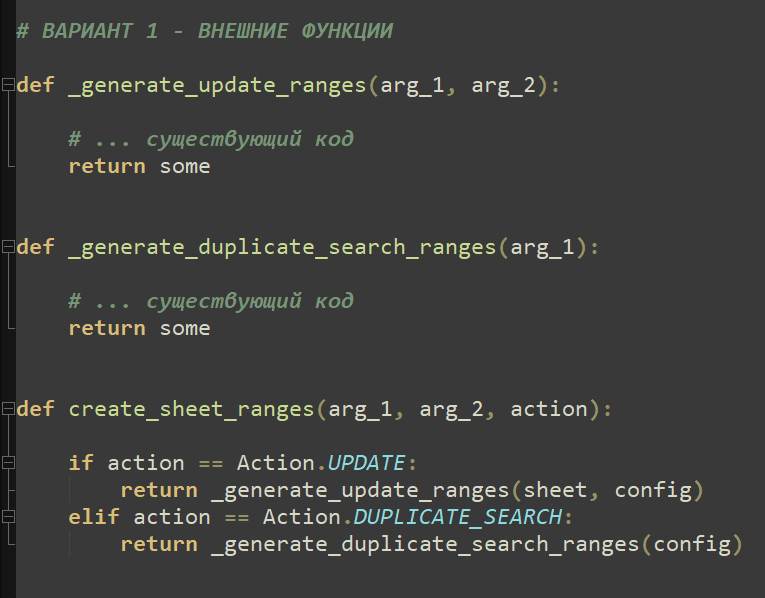765x598 pixels.
Task: Click the DUPLICATE_SEARCH enum member
Action: (x=457, y=517)
